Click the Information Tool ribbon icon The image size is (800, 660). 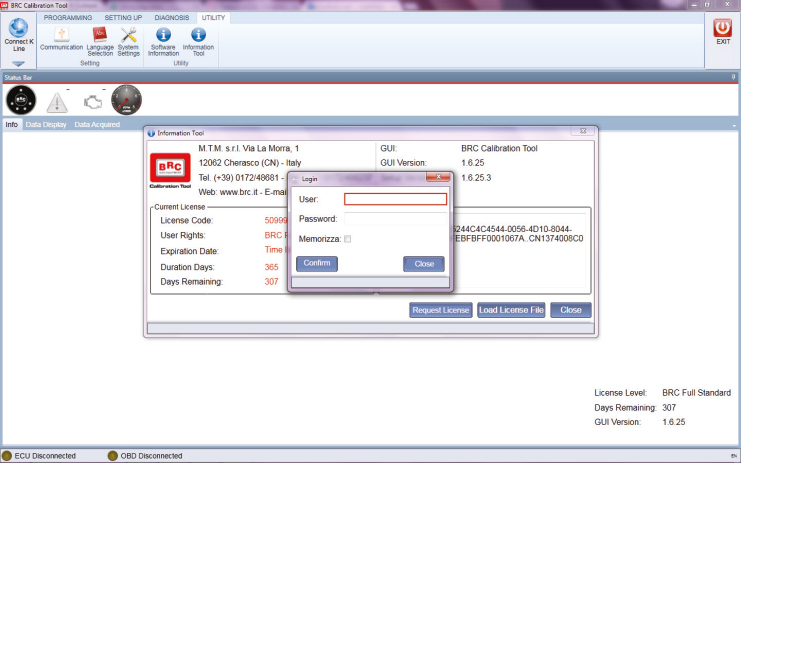(198, 35)
